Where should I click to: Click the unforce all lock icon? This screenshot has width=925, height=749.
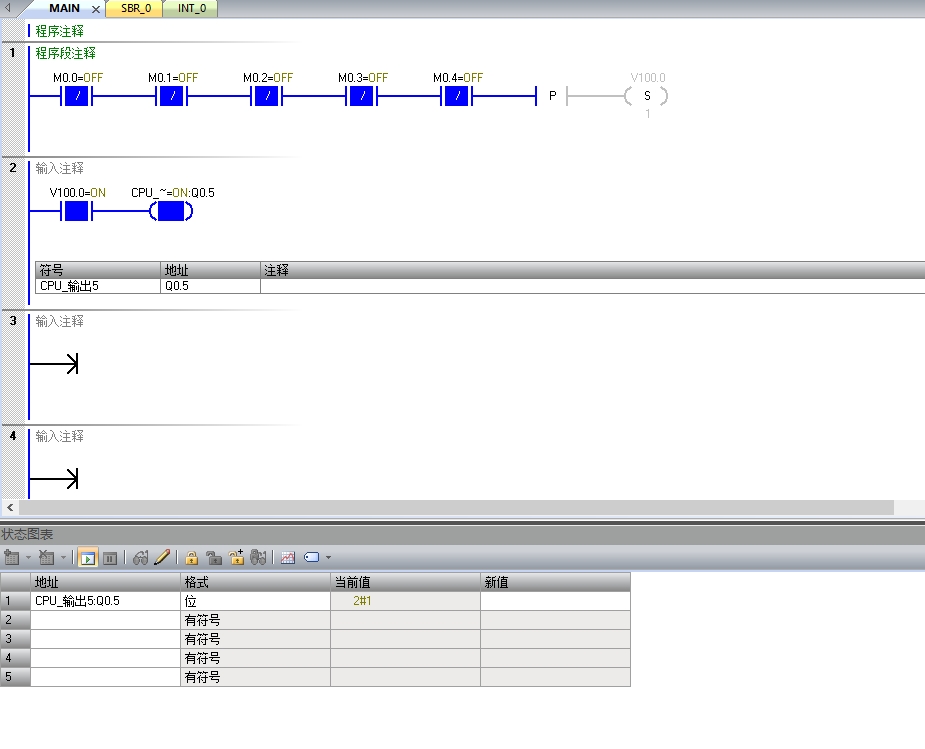237,558
